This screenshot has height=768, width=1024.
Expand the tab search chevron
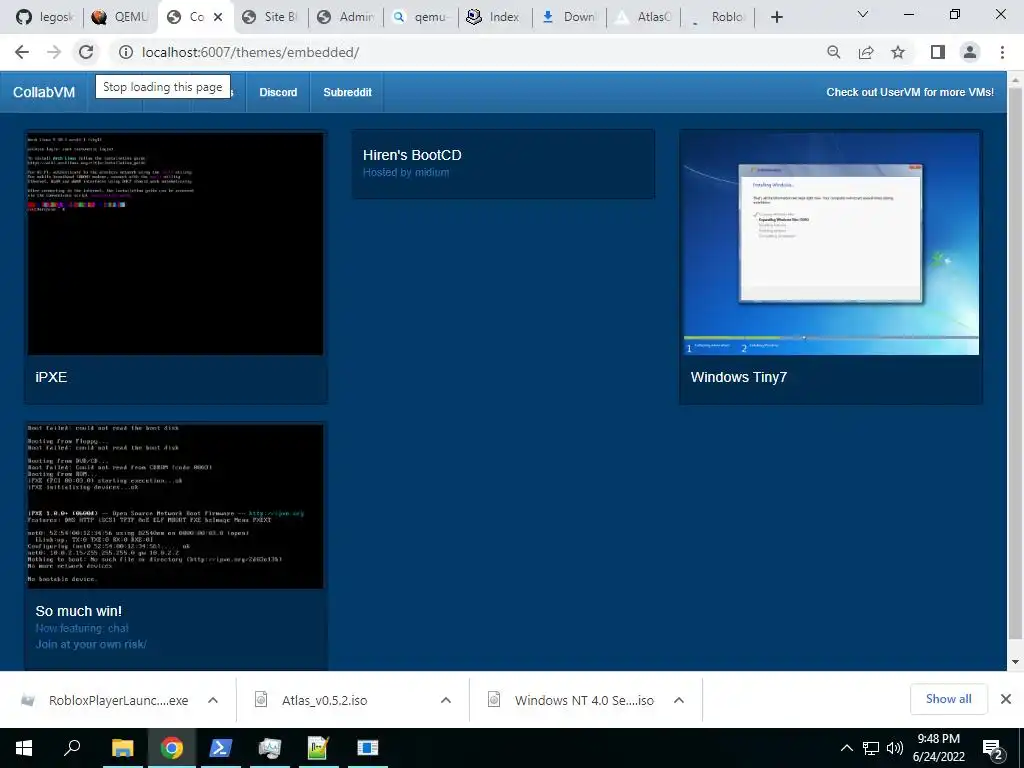pyautogui.click(x=863, y=14)
